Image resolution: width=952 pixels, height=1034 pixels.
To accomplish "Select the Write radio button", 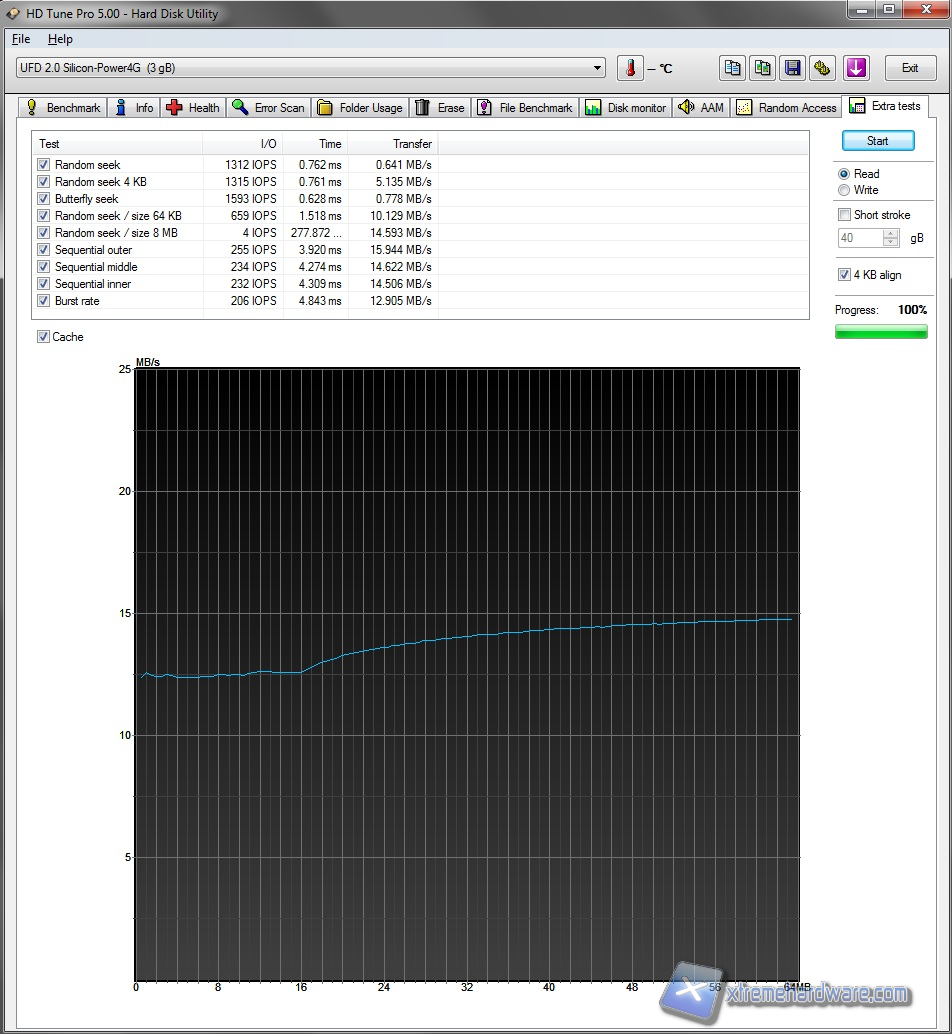I will click(844, 190).
